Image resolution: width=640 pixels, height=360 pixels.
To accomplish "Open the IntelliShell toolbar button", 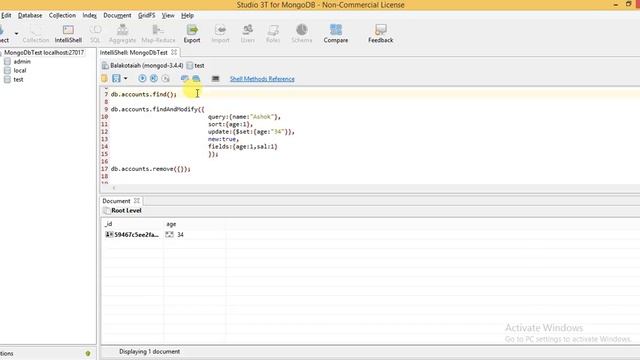I will 68,34.
